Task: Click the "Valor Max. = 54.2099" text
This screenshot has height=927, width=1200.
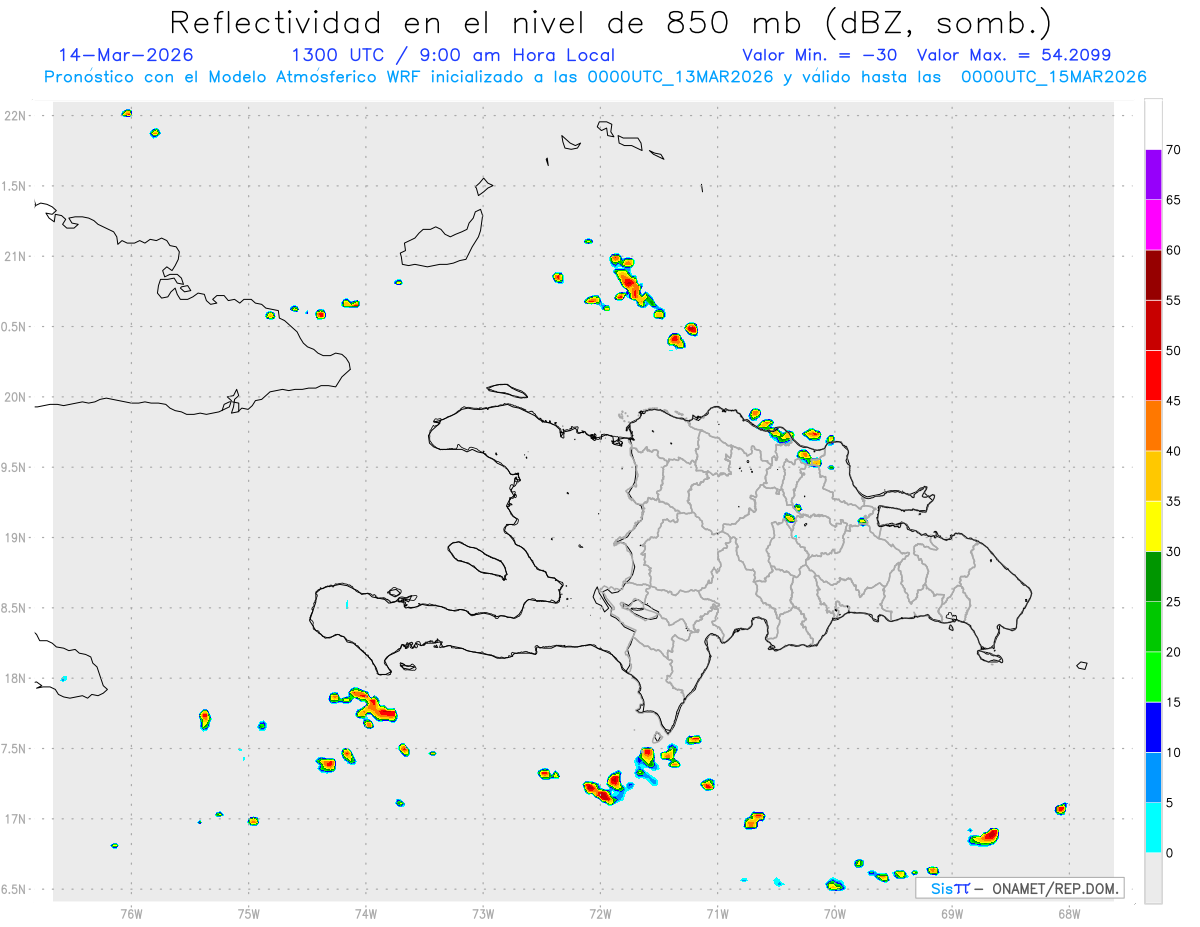Action: [x=1014, y=55]
